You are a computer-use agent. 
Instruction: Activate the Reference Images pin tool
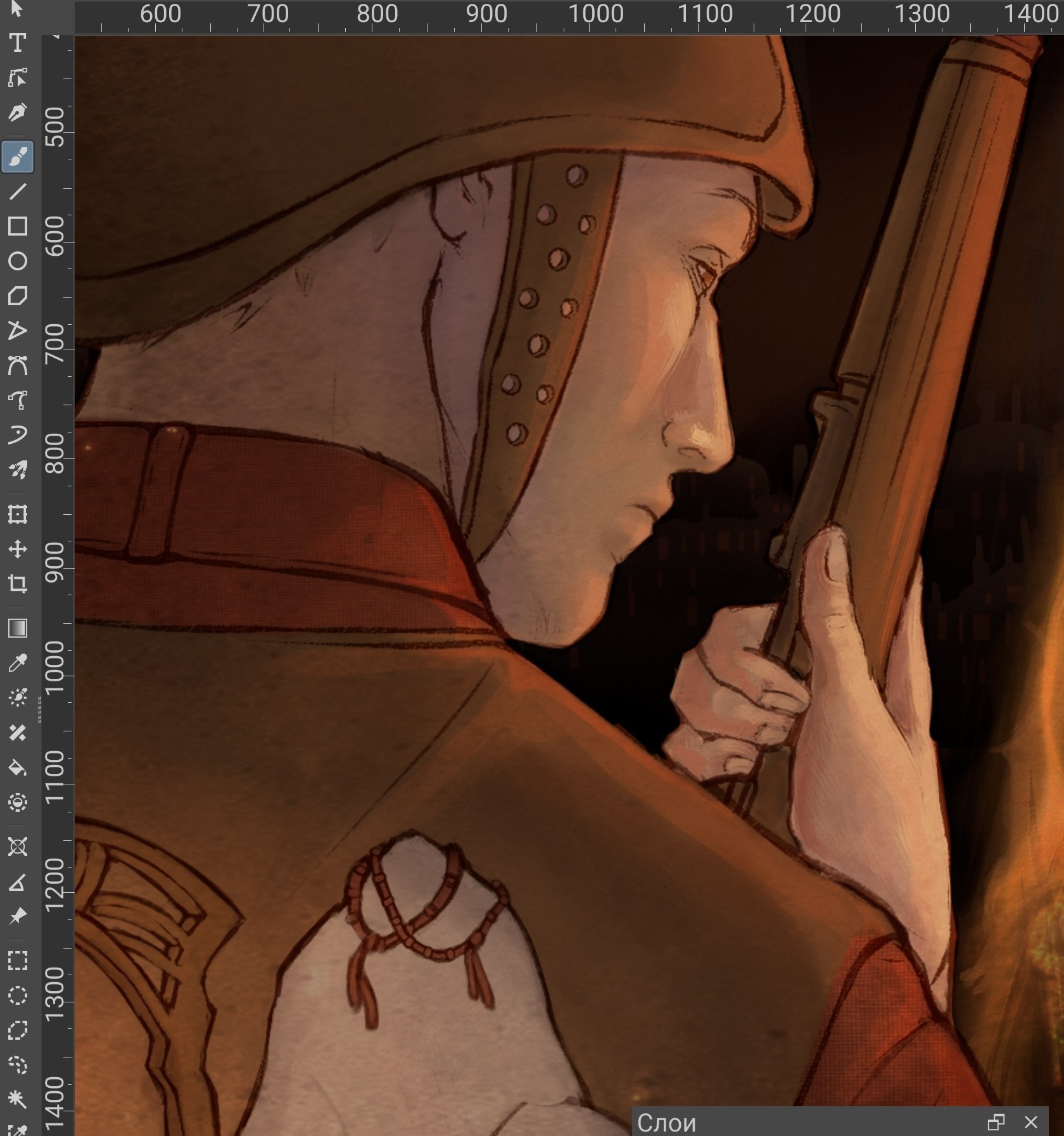pos(17,916)
